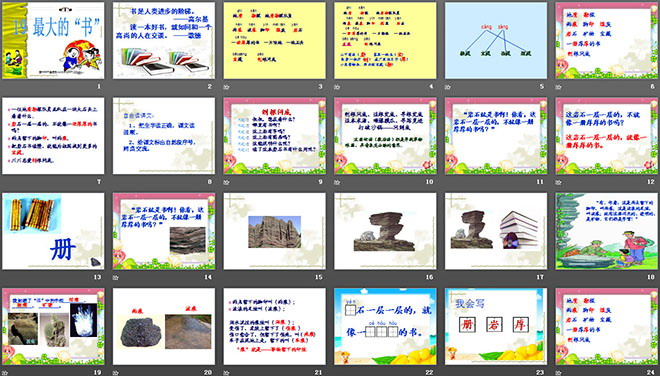Select slide 2 with book quotes
Viewport: 660px width, 376px height.
tap(164, 40)
